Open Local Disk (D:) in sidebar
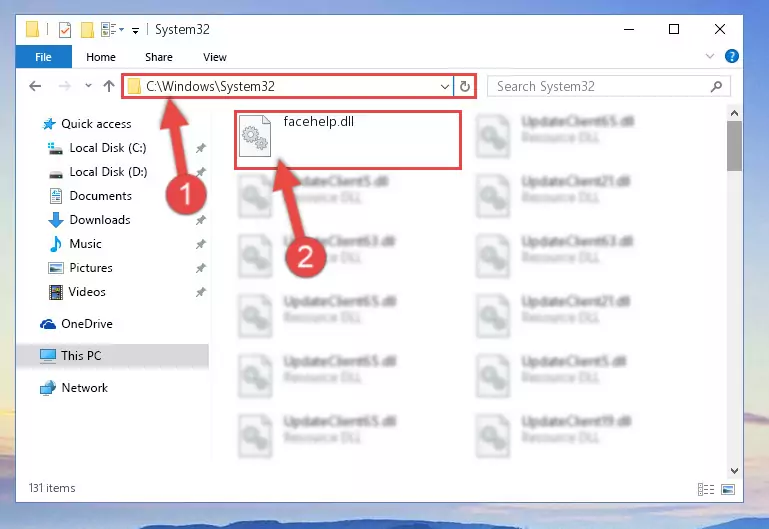The height and width of the screenshot is (529, 769). point(108,172)
